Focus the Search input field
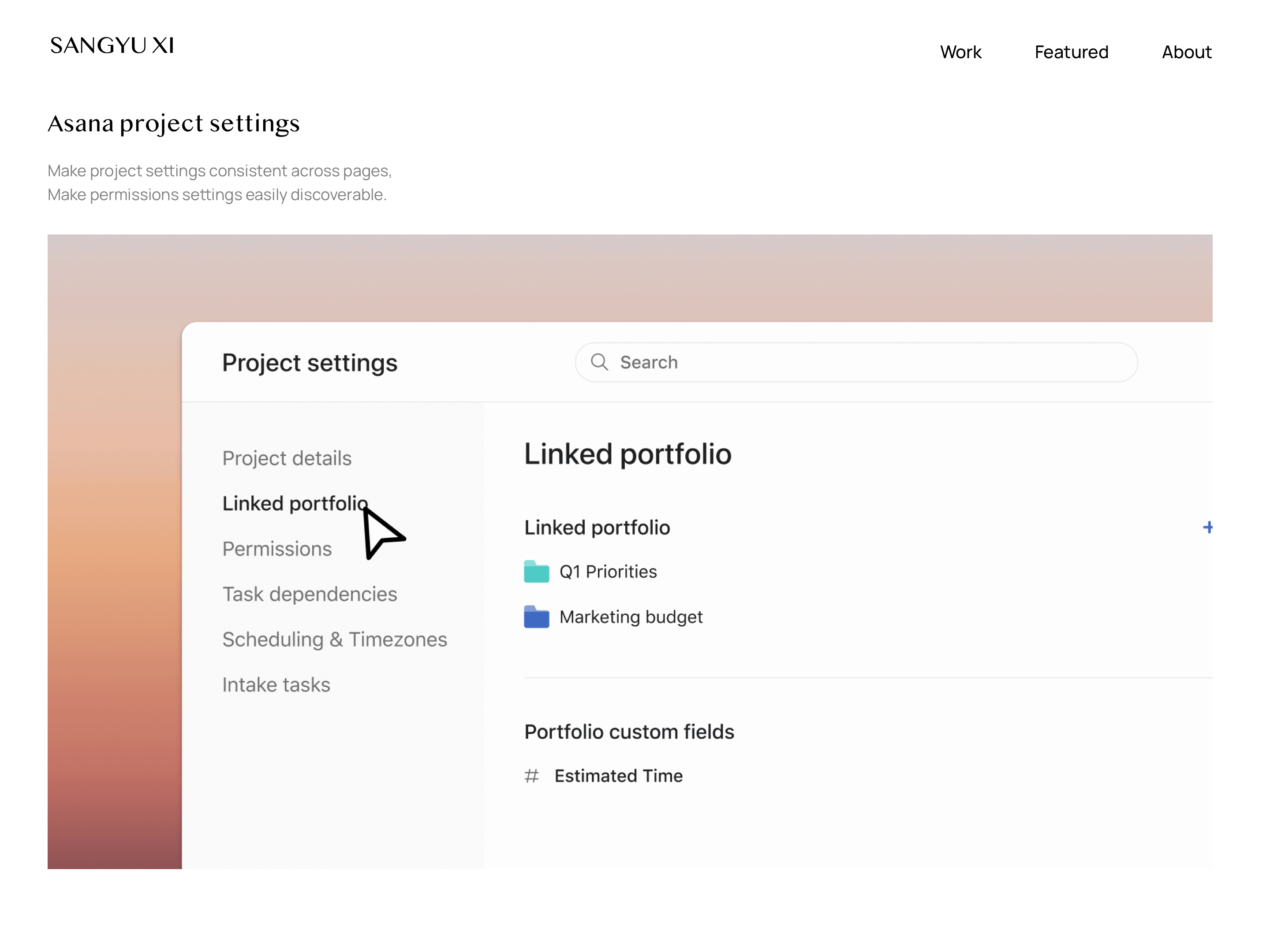 (x=856, y=362)
